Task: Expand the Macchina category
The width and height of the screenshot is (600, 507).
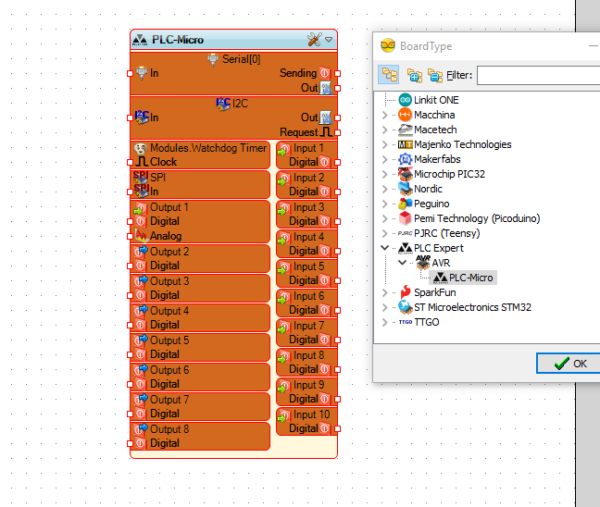Action: [x=385, y=115]
